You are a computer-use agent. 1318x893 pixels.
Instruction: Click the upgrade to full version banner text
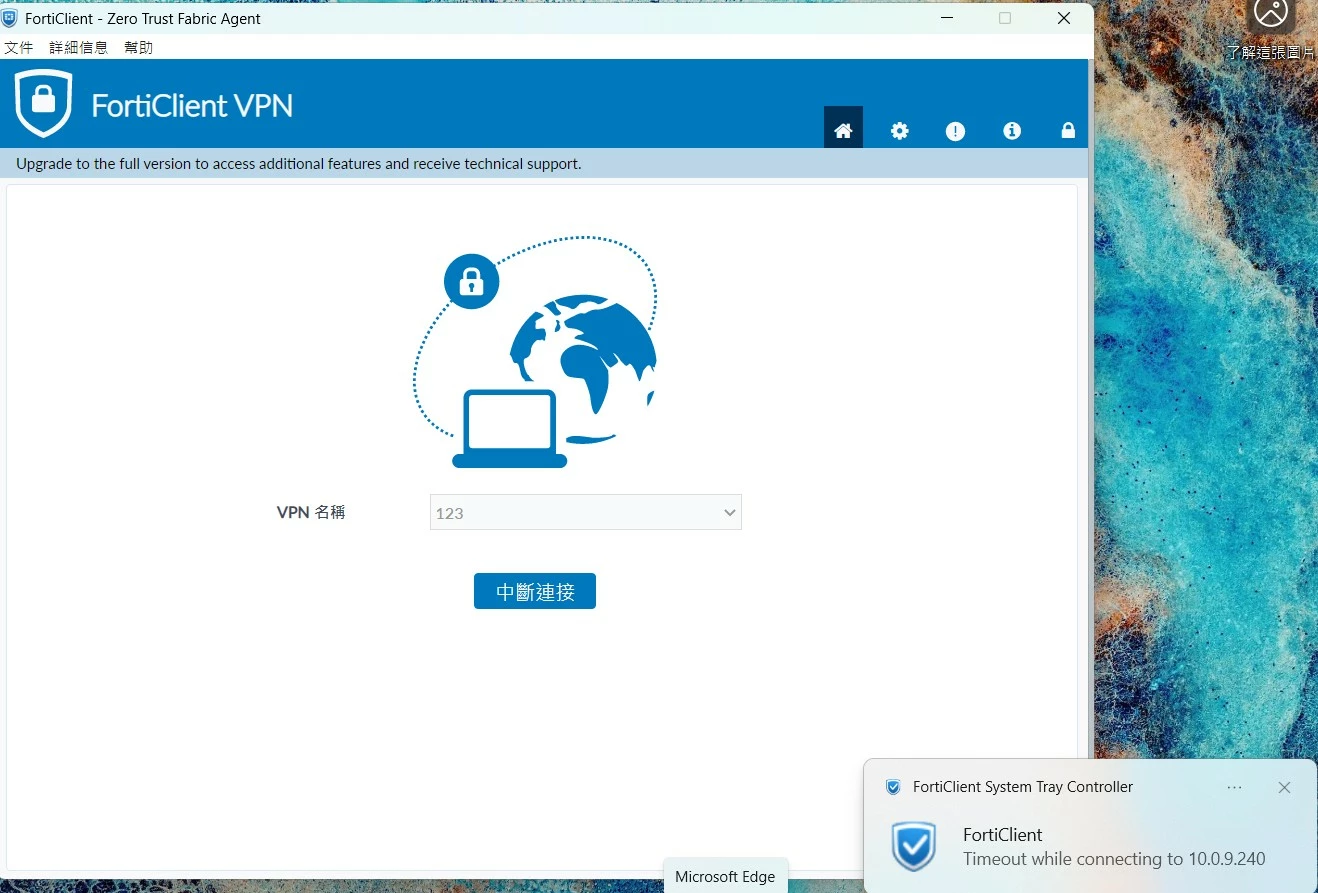pos(299,163)
